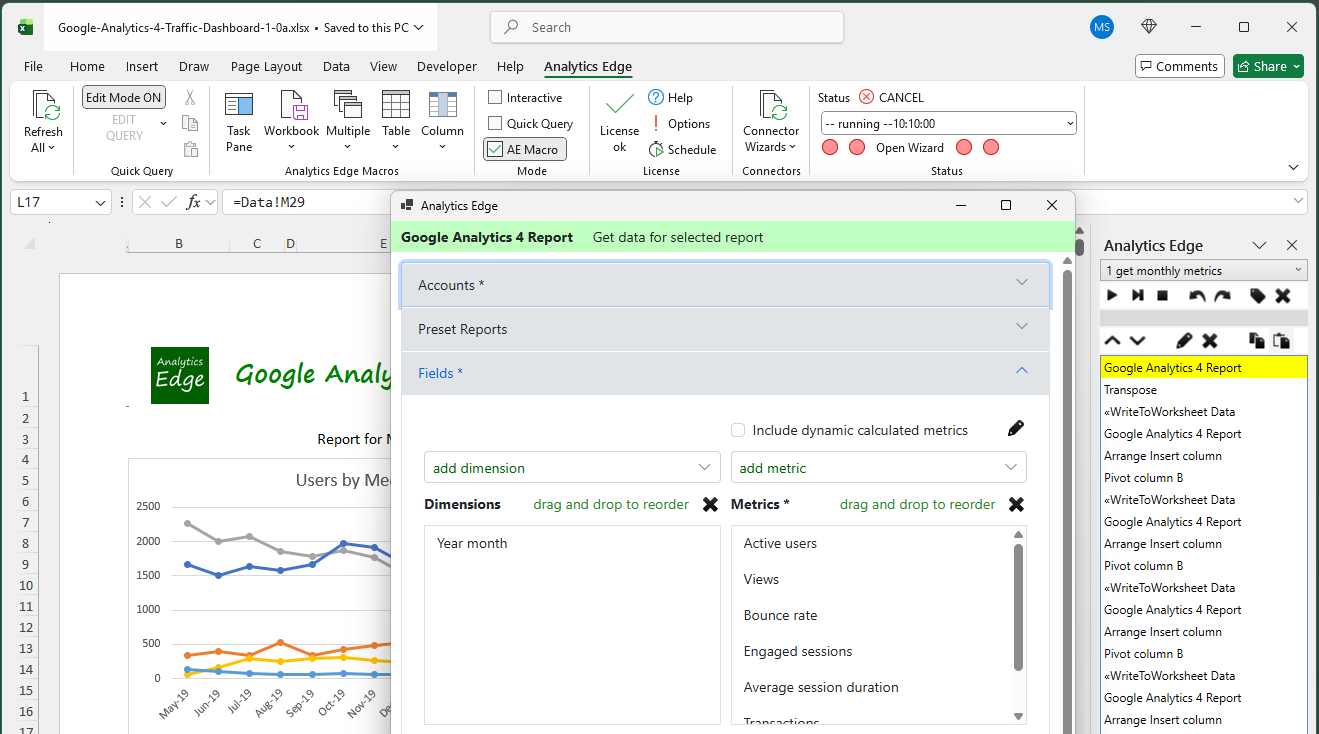Expand the Preset Reports section
Viewport: 1319px width, 734px height.
[x=725, y=329]
